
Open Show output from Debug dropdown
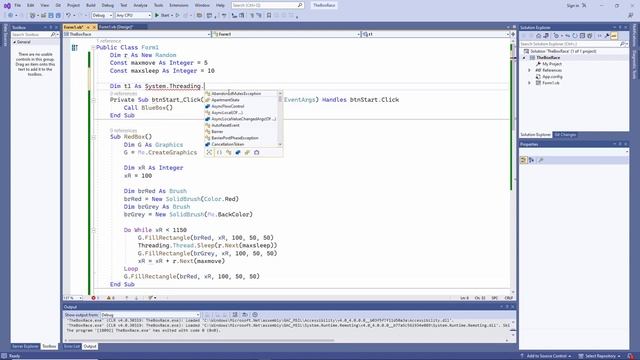(150, 315)
